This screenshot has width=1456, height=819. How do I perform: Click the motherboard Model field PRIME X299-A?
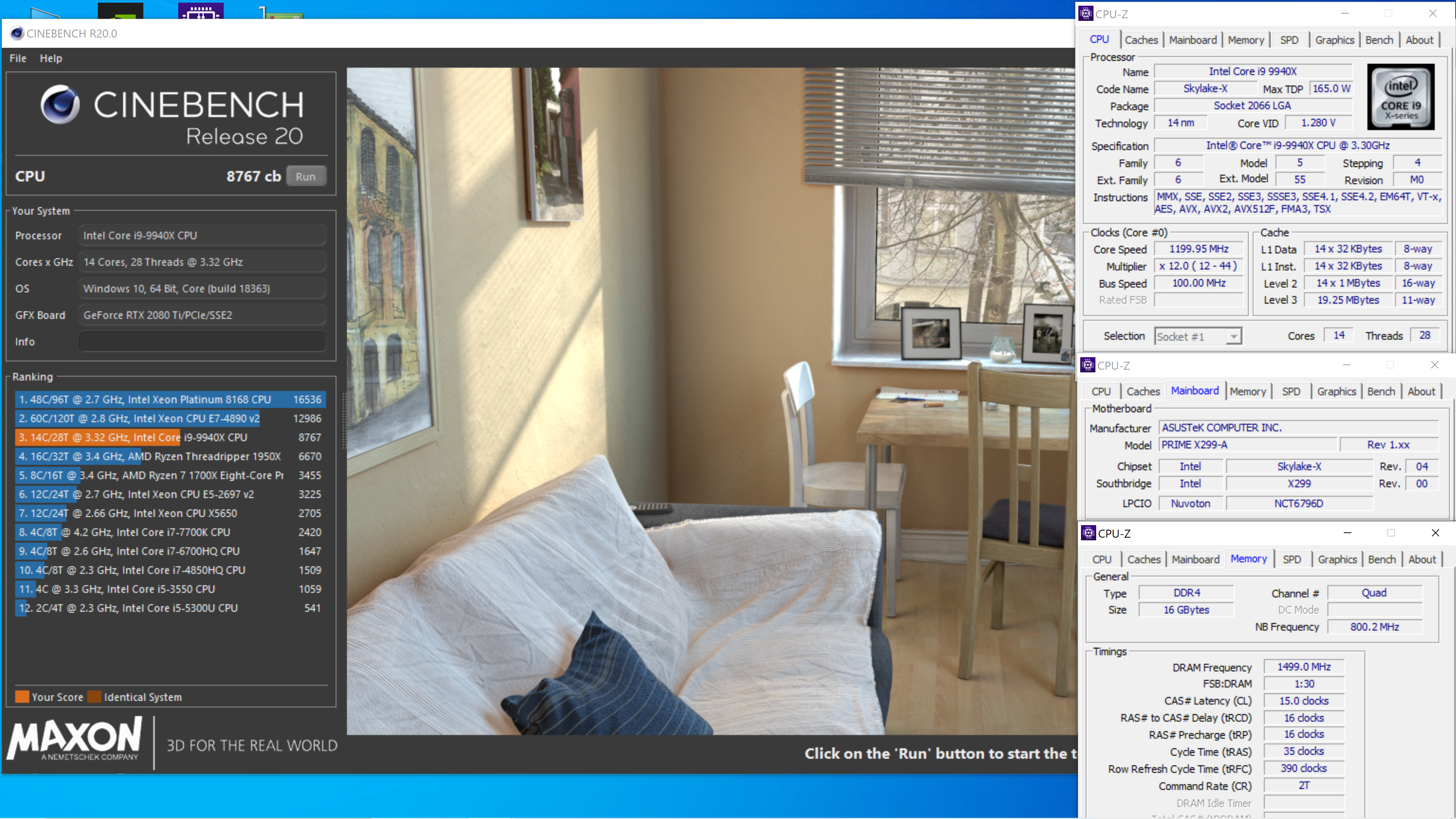1247,445
